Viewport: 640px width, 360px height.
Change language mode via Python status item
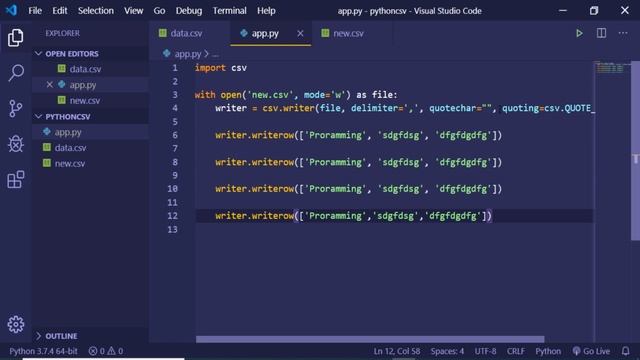pos(548,351)
